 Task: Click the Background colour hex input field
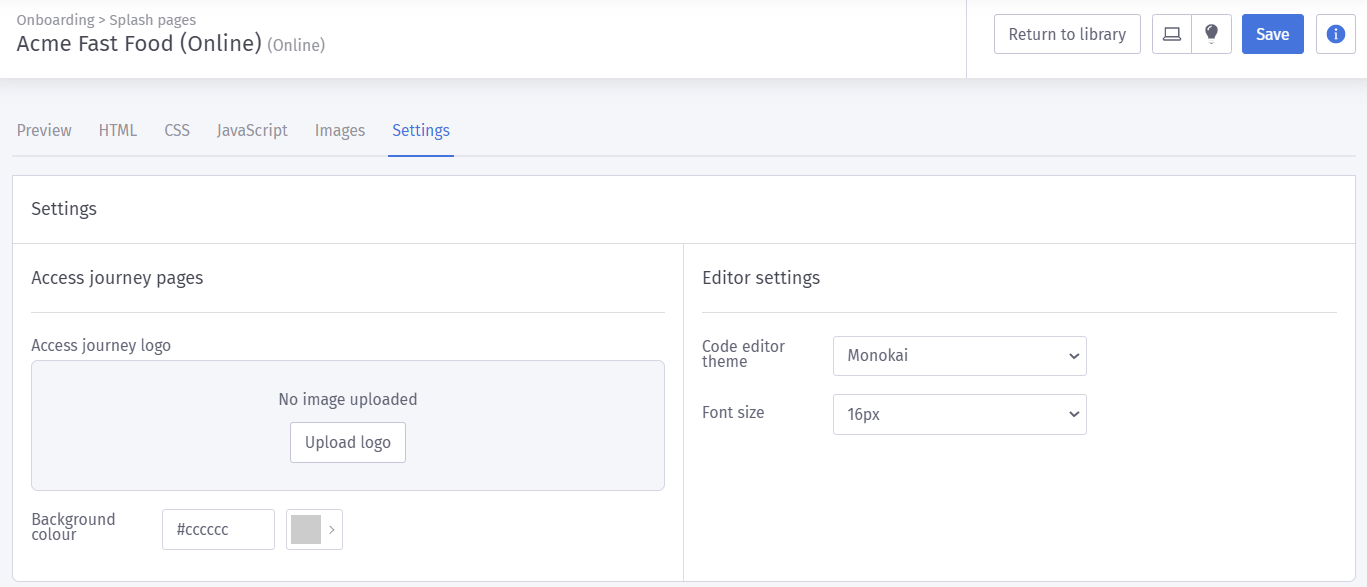[218, 529]
